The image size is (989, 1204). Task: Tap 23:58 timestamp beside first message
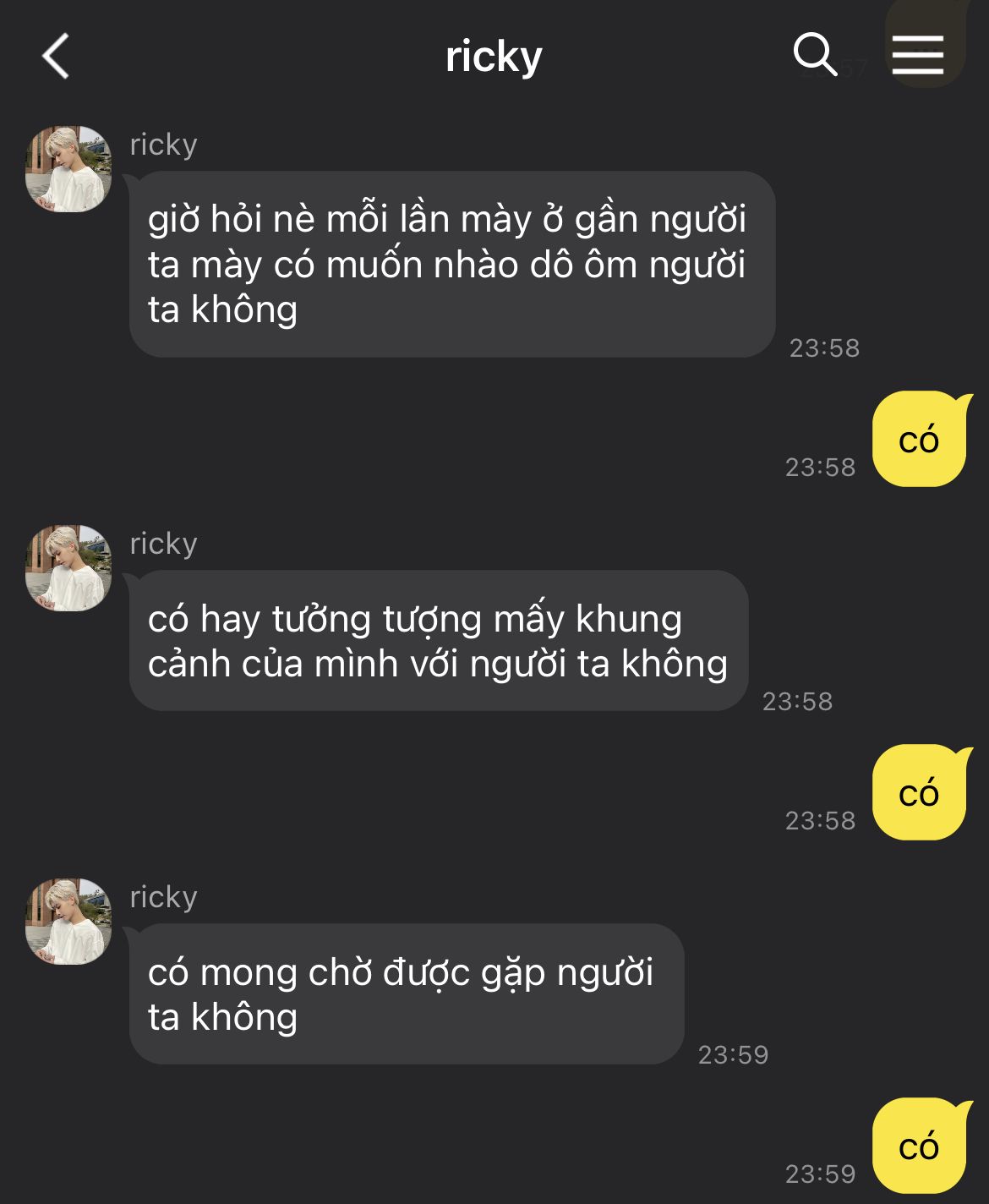tap(824, 348)
